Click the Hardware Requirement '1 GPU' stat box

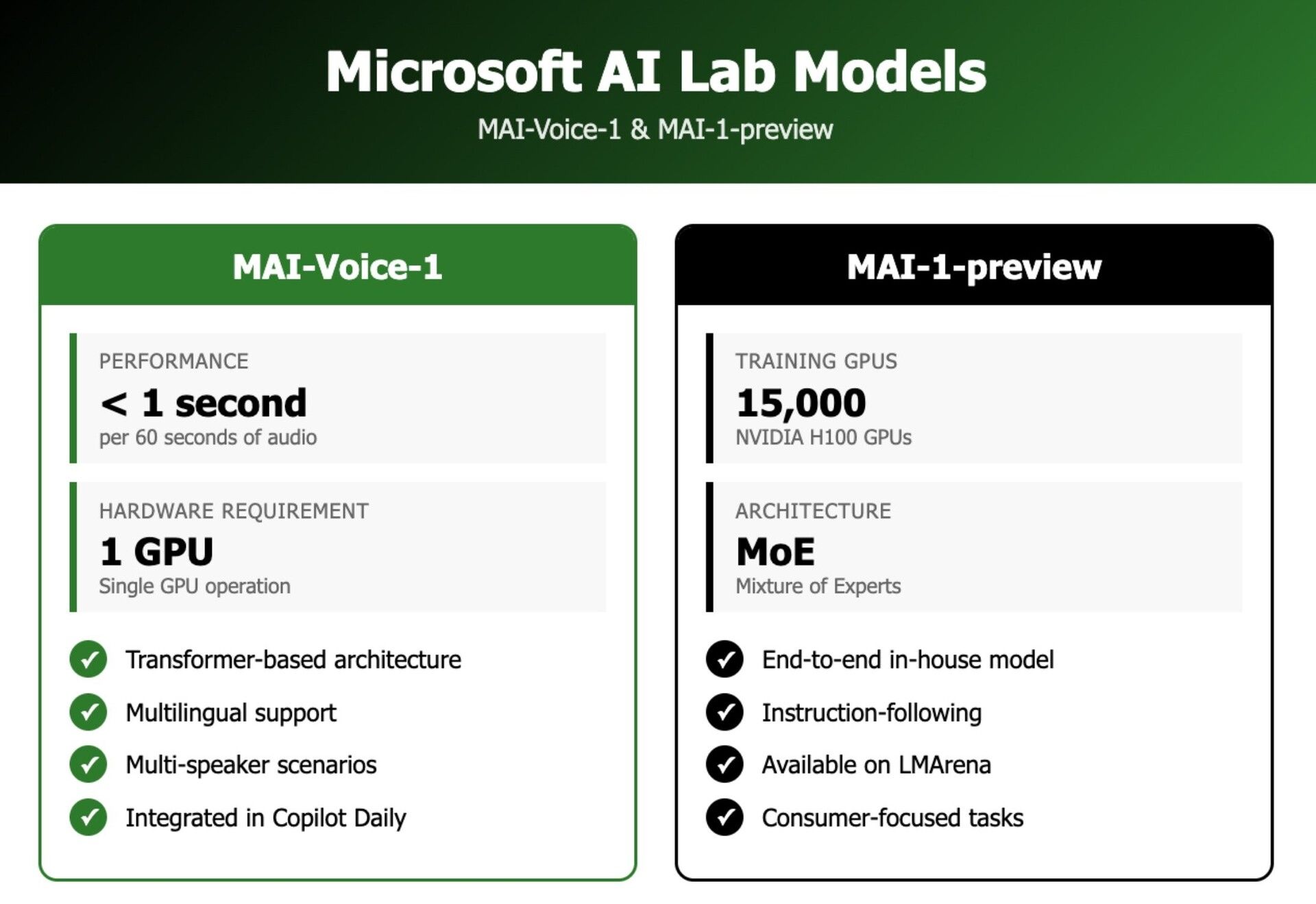click(339, 547)
